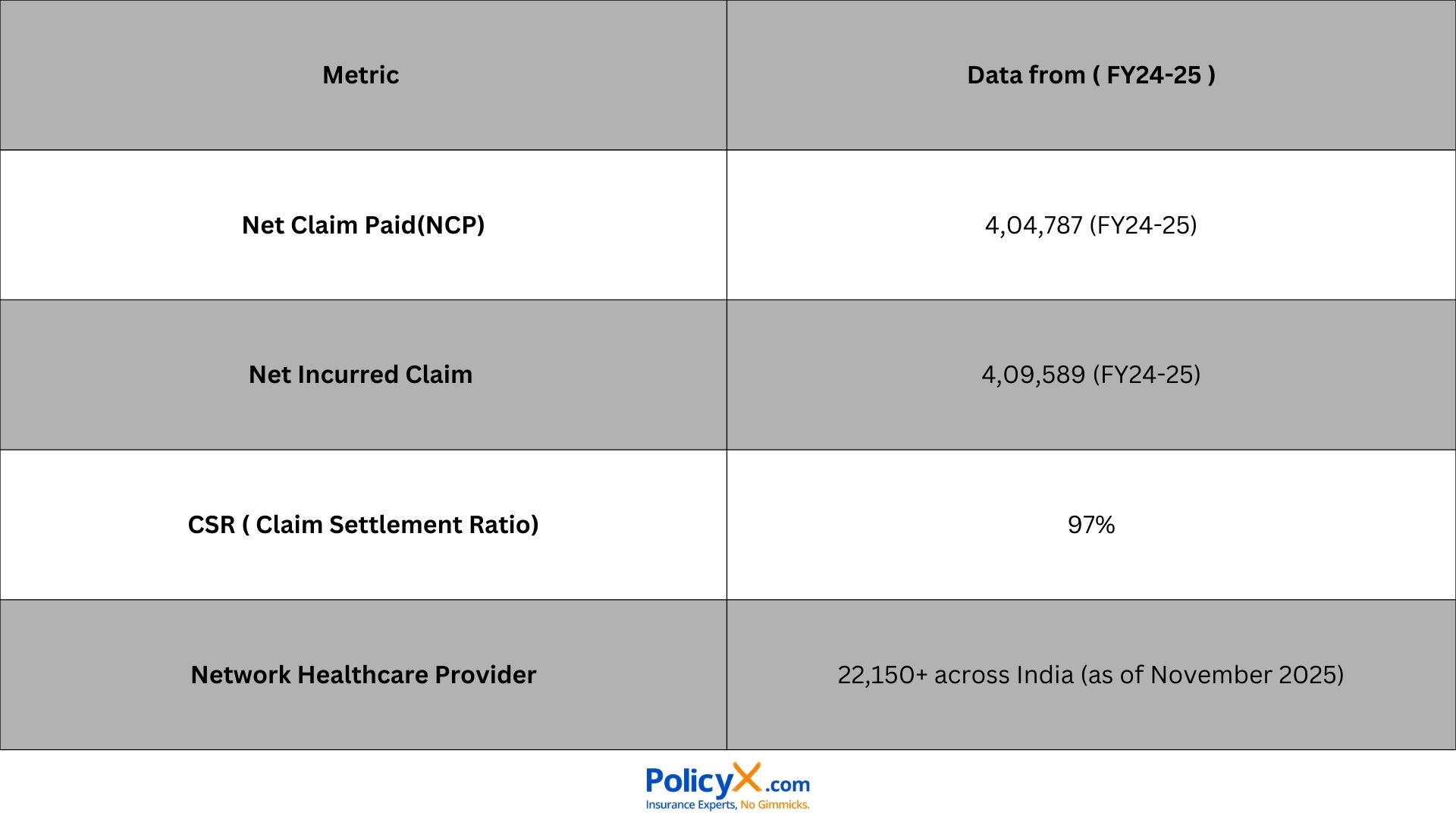1456x819 pixels.
Task: Select the 'Data from ( FY24-25 )' header cell
Action: pos(1090,75)
